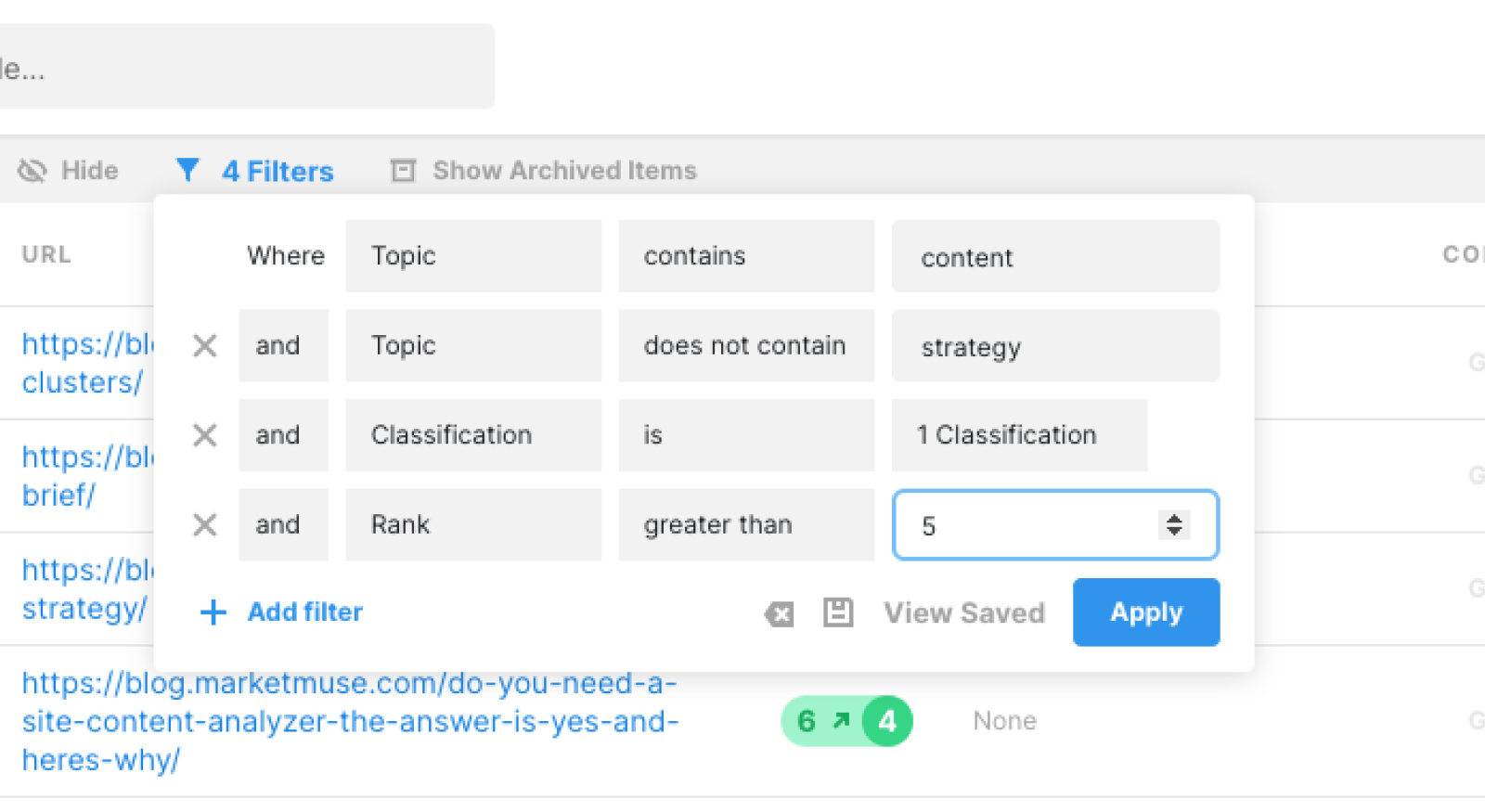
Task: Click the search box at top
Action: [246, 67]
